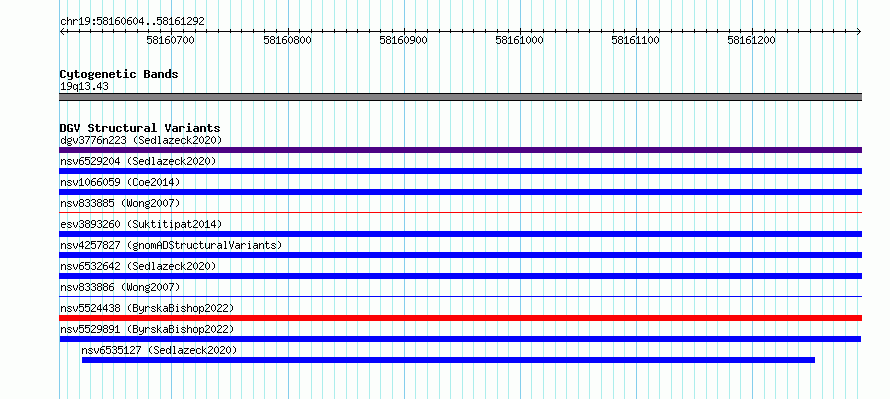Click the thin red nsv833885 line
This screenshot has width=890, height=399.
(460, 212)
